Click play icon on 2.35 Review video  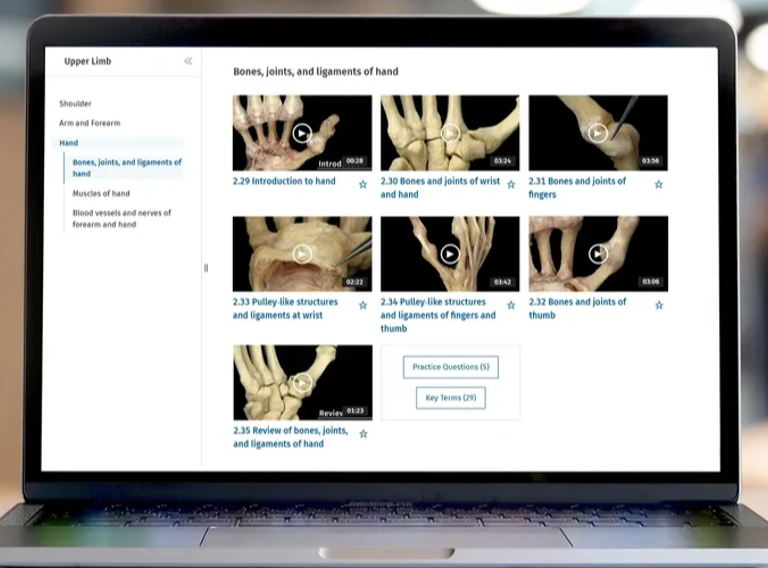(x=302, y=382)
